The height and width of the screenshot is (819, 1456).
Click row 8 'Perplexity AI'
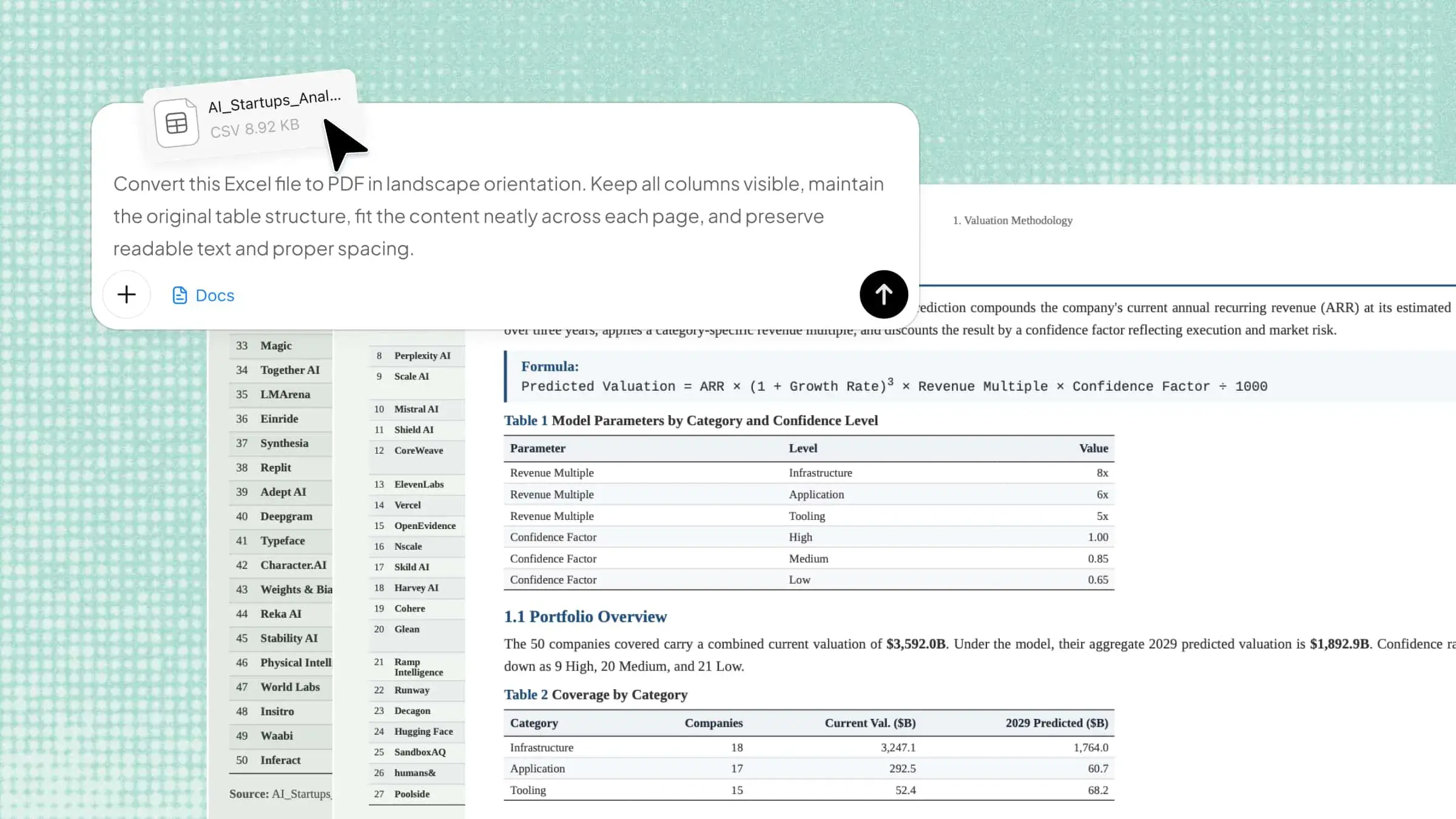[417, 356]
